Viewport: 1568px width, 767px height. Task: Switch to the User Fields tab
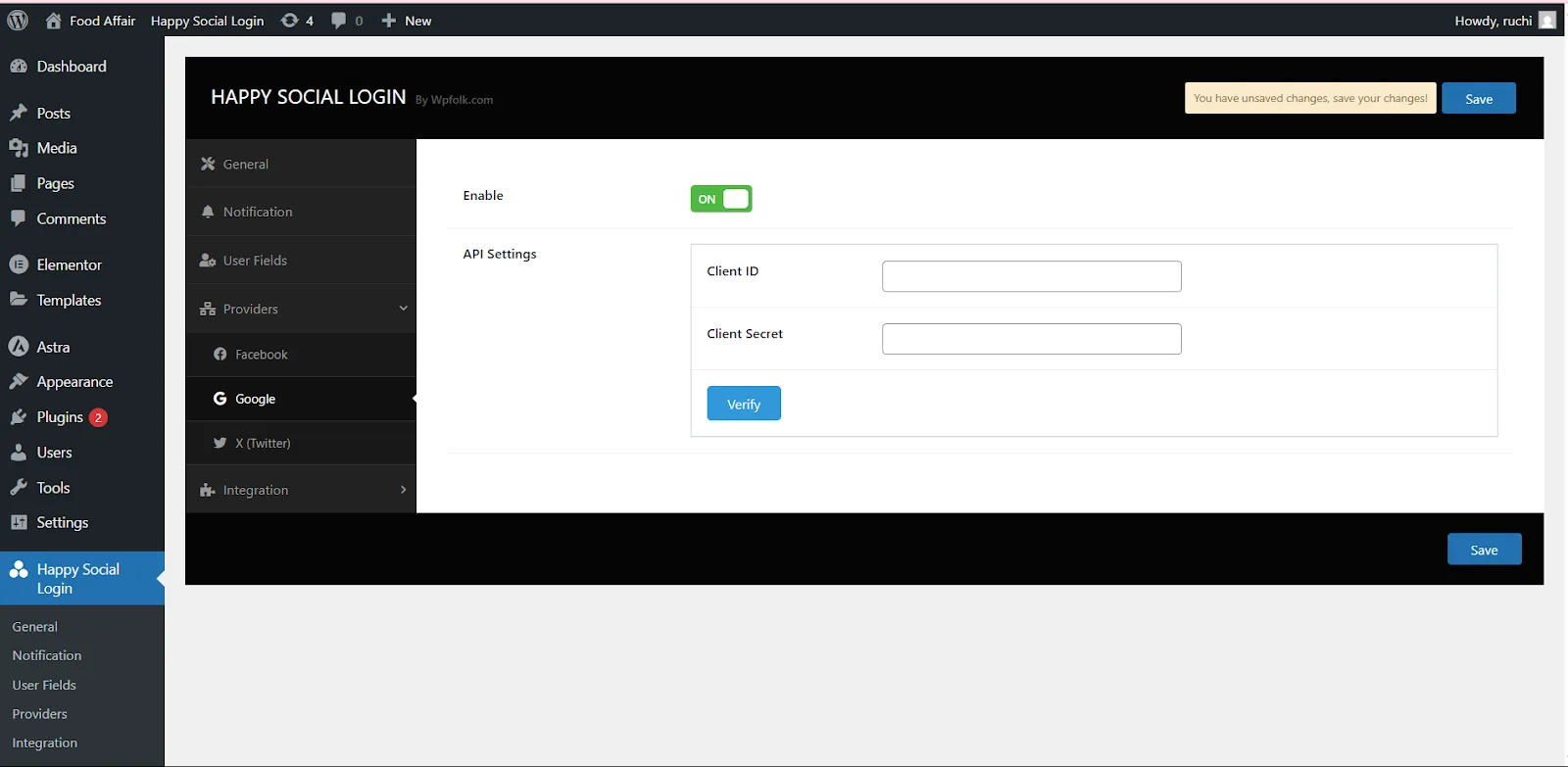pyautogui.click(x=255, y=261)
